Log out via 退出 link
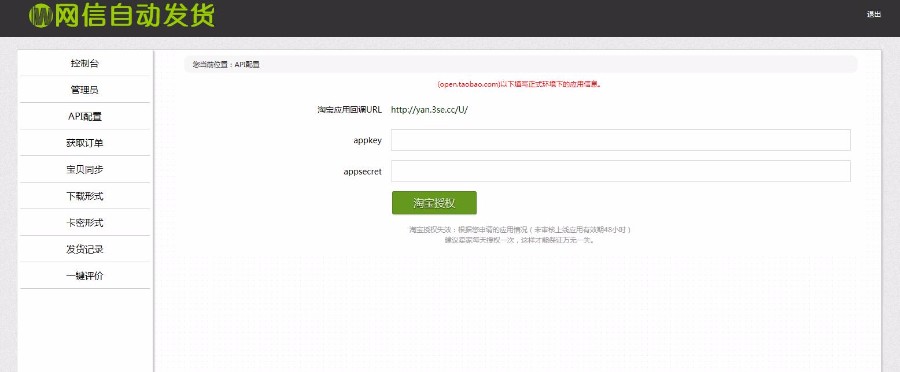This screenshot has width=900, height=372. [x=874, y=15]
